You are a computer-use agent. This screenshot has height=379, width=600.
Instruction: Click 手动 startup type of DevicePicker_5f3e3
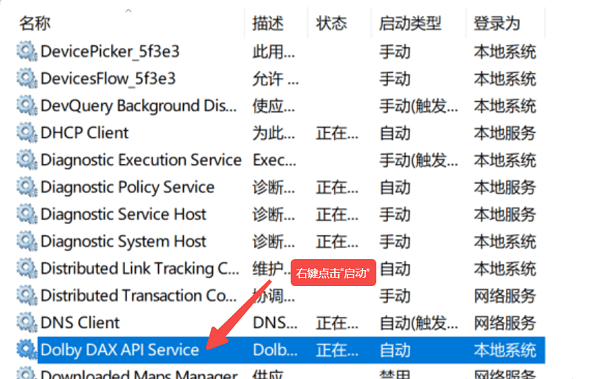tap(395, 52)
